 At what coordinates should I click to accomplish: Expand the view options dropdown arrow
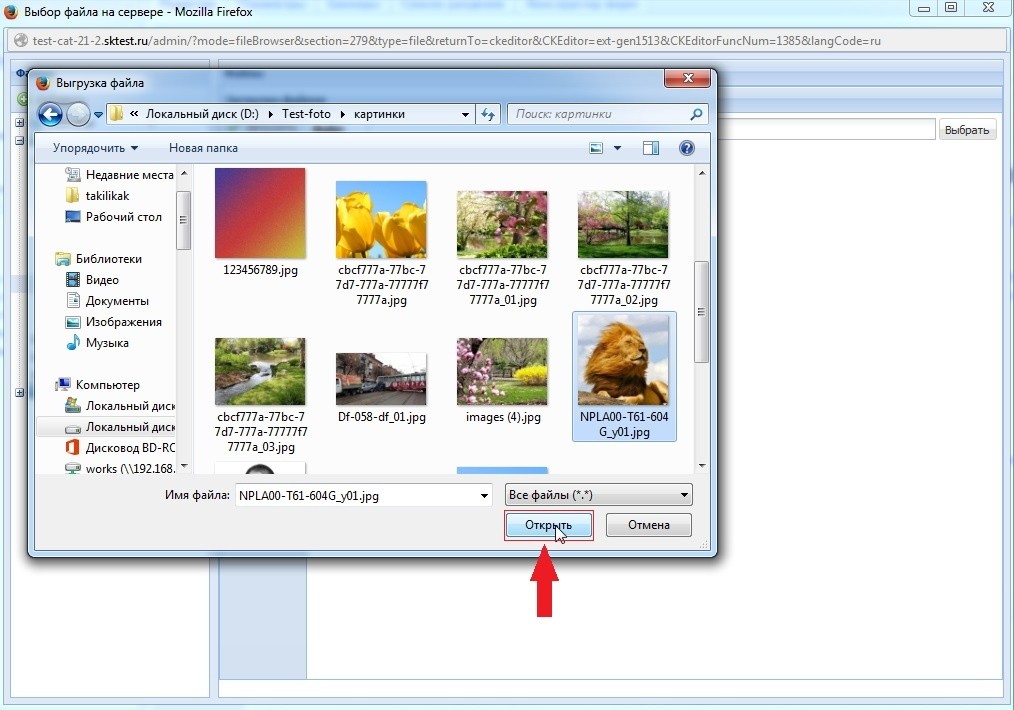[617, 148]
